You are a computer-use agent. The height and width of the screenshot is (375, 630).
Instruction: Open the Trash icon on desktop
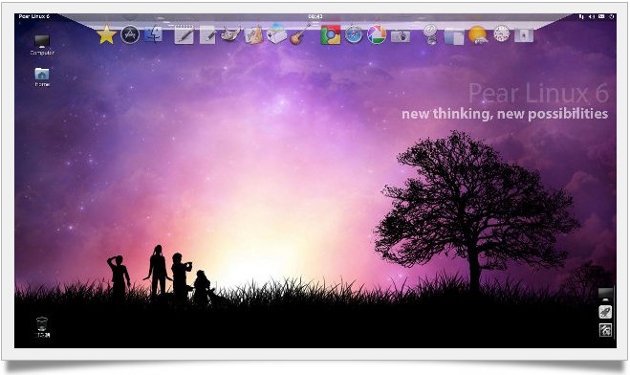click(x=42, y=327)
